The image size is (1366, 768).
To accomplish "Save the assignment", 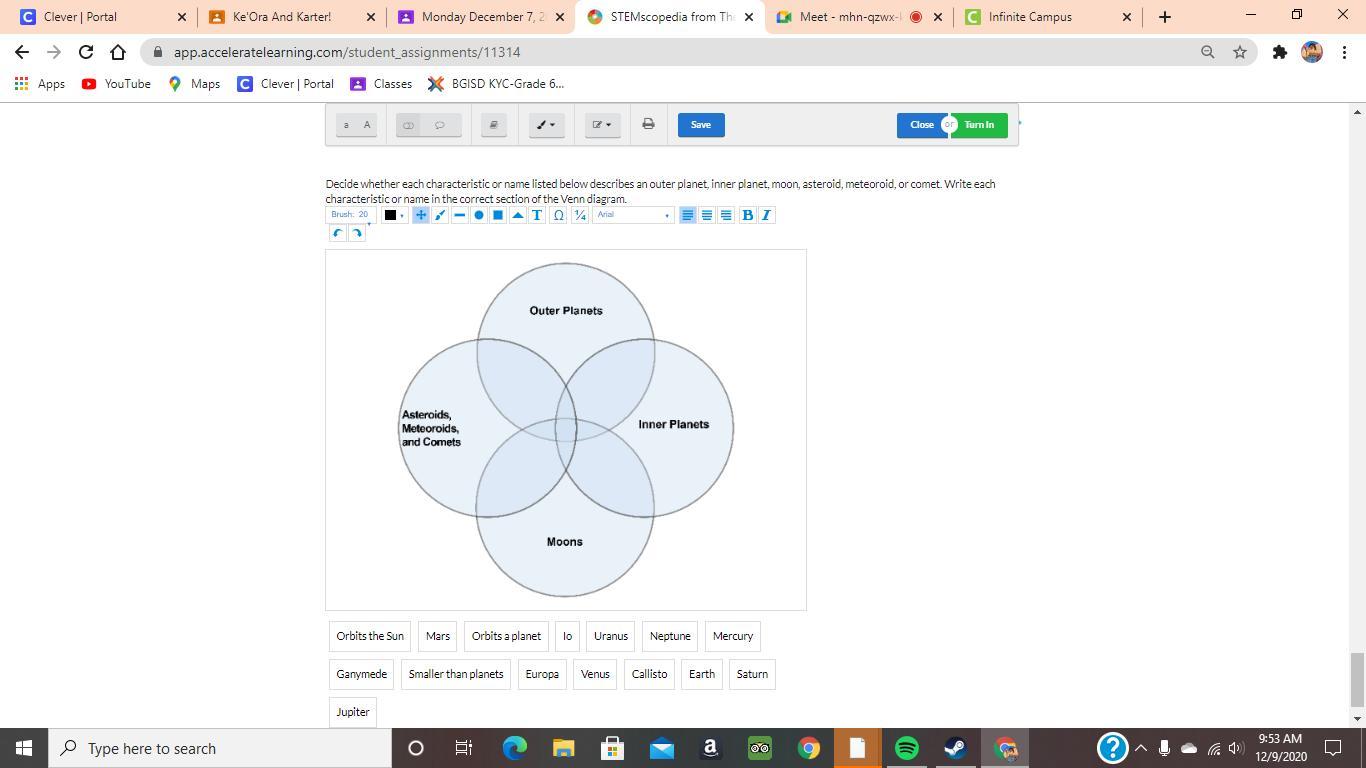I will pos(700,125).
